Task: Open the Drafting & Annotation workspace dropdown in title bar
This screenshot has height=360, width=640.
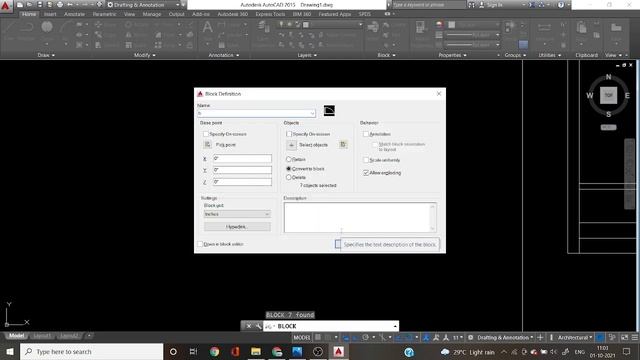Action: (x=142, y=5)
